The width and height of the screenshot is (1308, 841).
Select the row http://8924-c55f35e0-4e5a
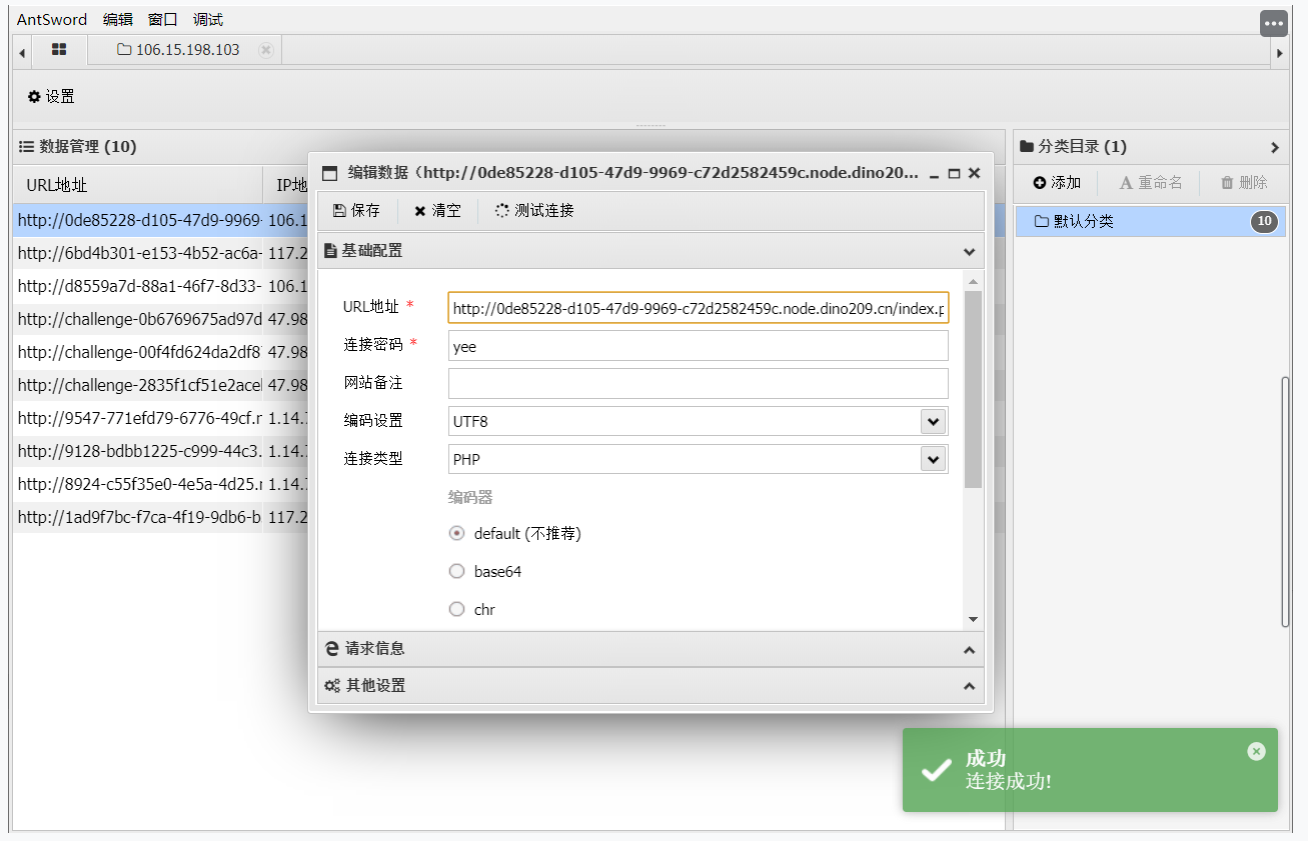pyautogui.click(x=138, y=484)
